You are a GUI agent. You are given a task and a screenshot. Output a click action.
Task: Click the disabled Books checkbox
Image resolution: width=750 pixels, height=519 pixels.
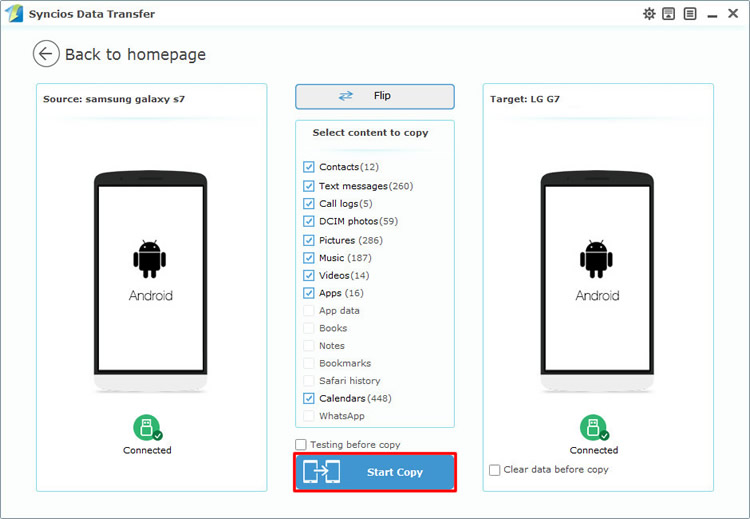click(x=309, y=328)
